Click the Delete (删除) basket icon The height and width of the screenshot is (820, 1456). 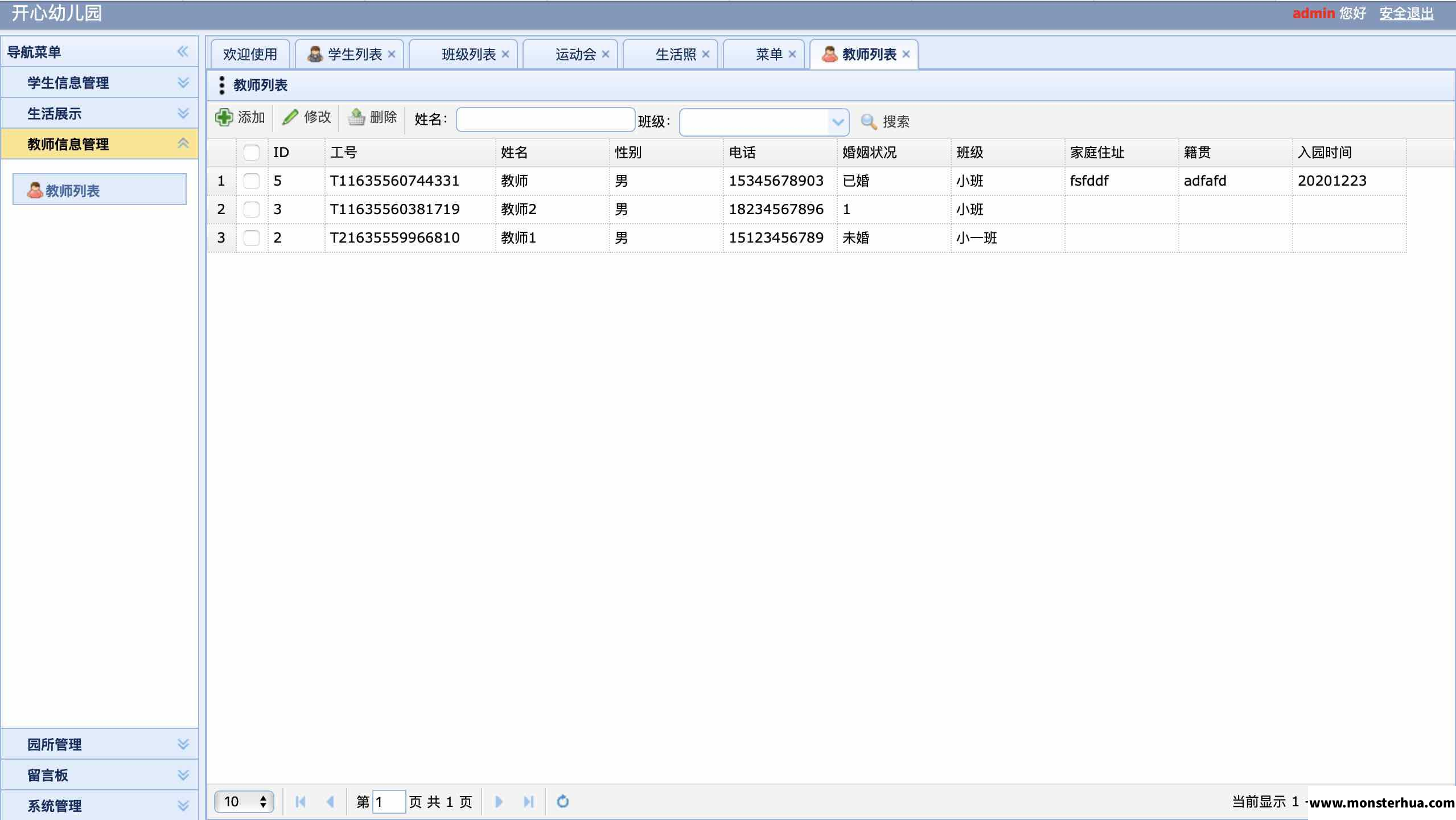(356, 117)
